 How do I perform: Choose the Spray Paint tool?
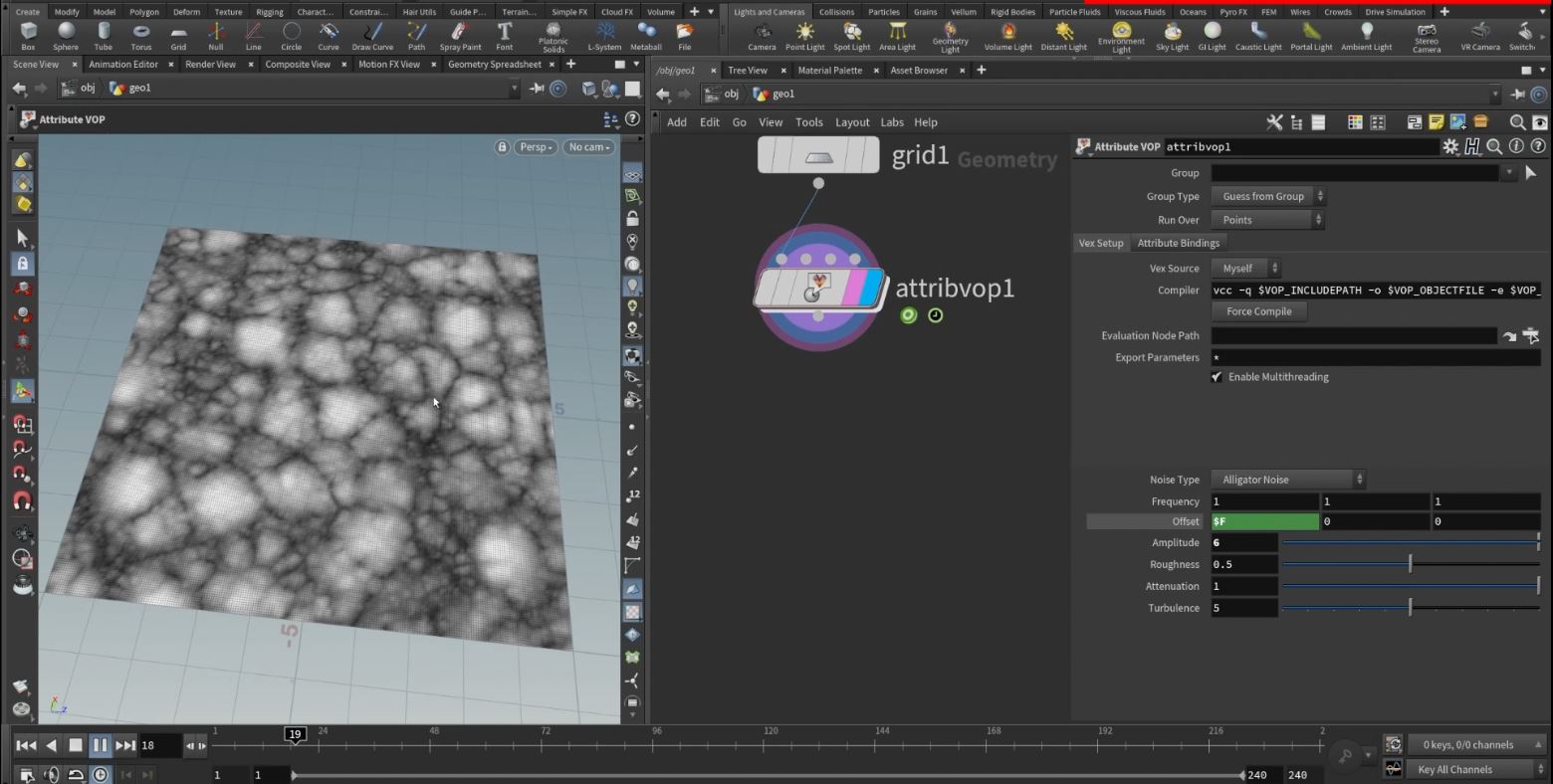pos(460,37)
